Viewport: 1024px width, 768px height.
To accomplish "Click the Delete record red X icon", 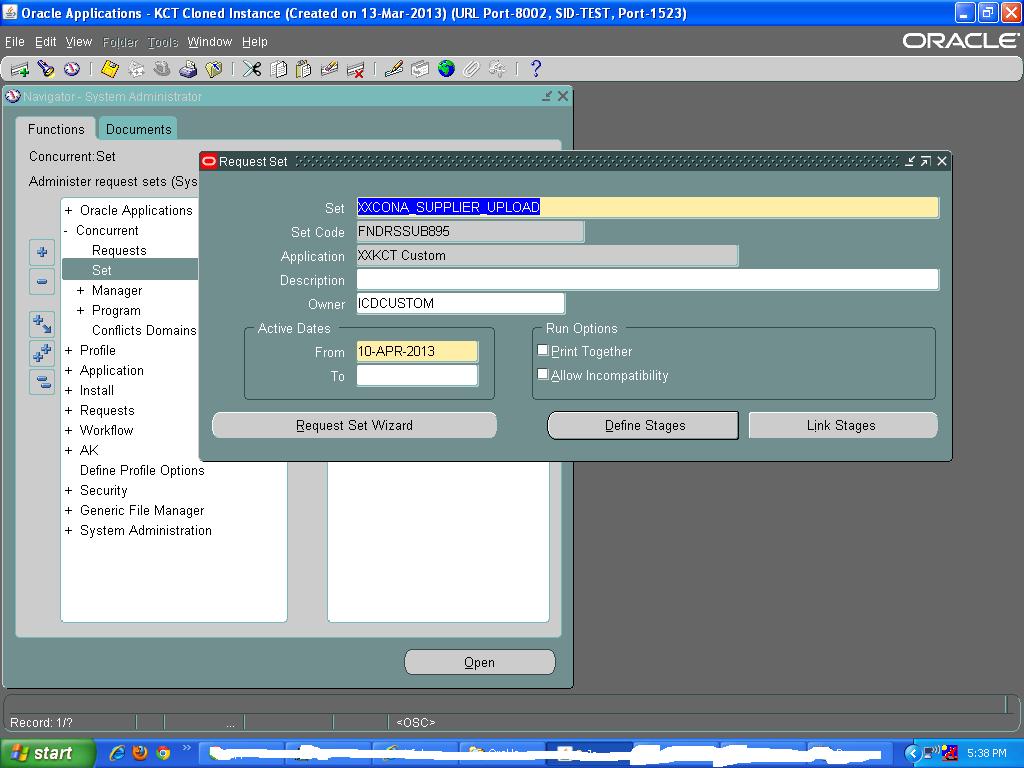I will click(355, 69).
